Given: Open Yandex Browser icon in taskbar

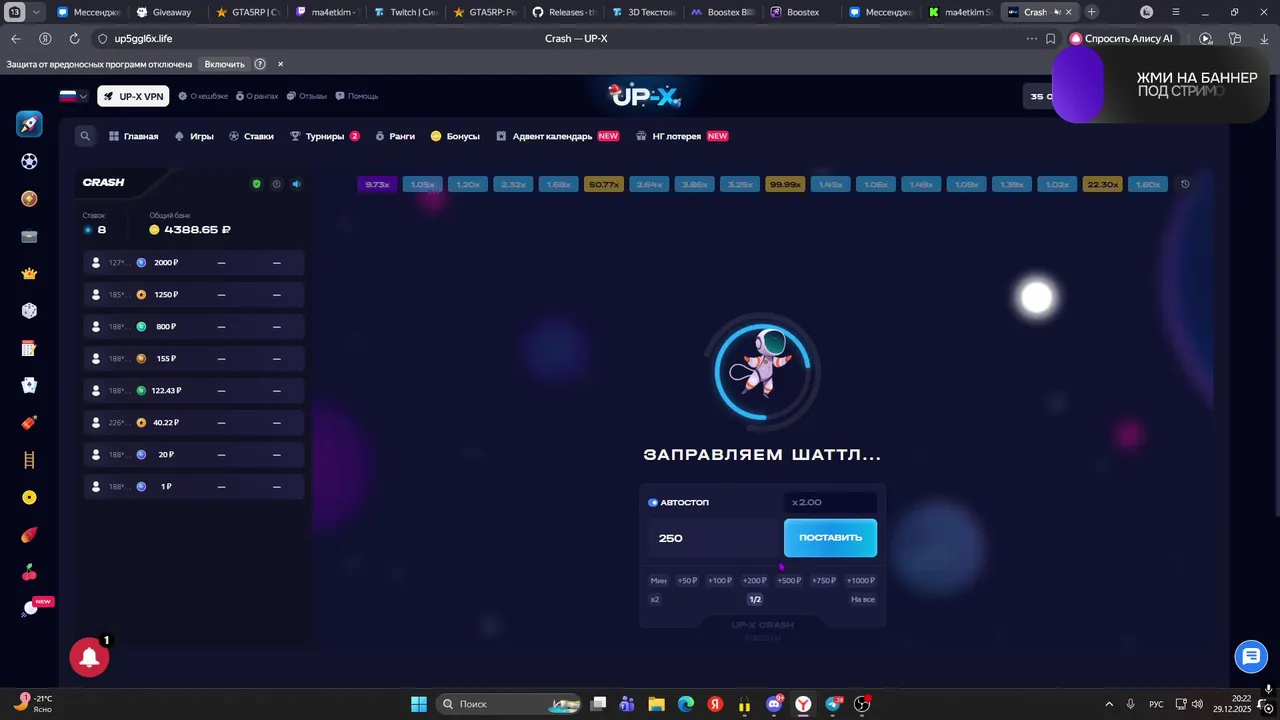Looking at the screenshot, I should pyautogui.click(x=803, y=704).
